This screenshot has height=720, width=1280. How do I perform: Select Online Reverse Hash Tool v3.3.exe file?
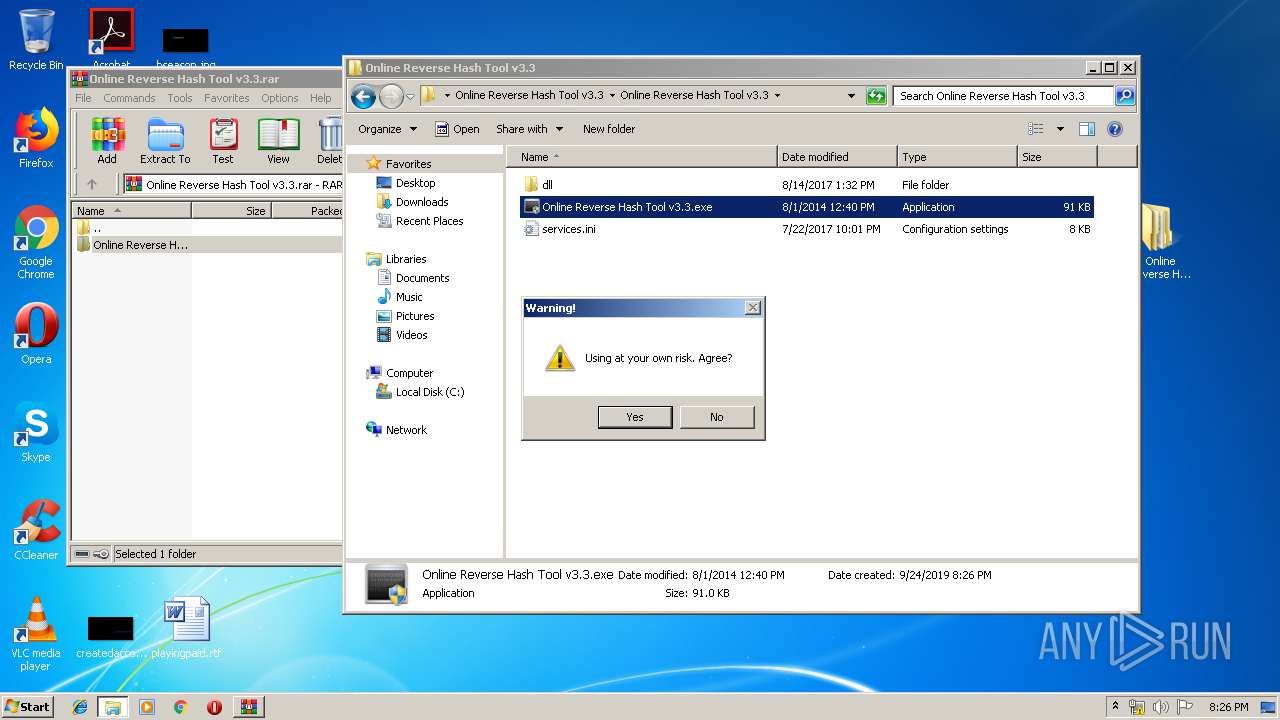807,207
